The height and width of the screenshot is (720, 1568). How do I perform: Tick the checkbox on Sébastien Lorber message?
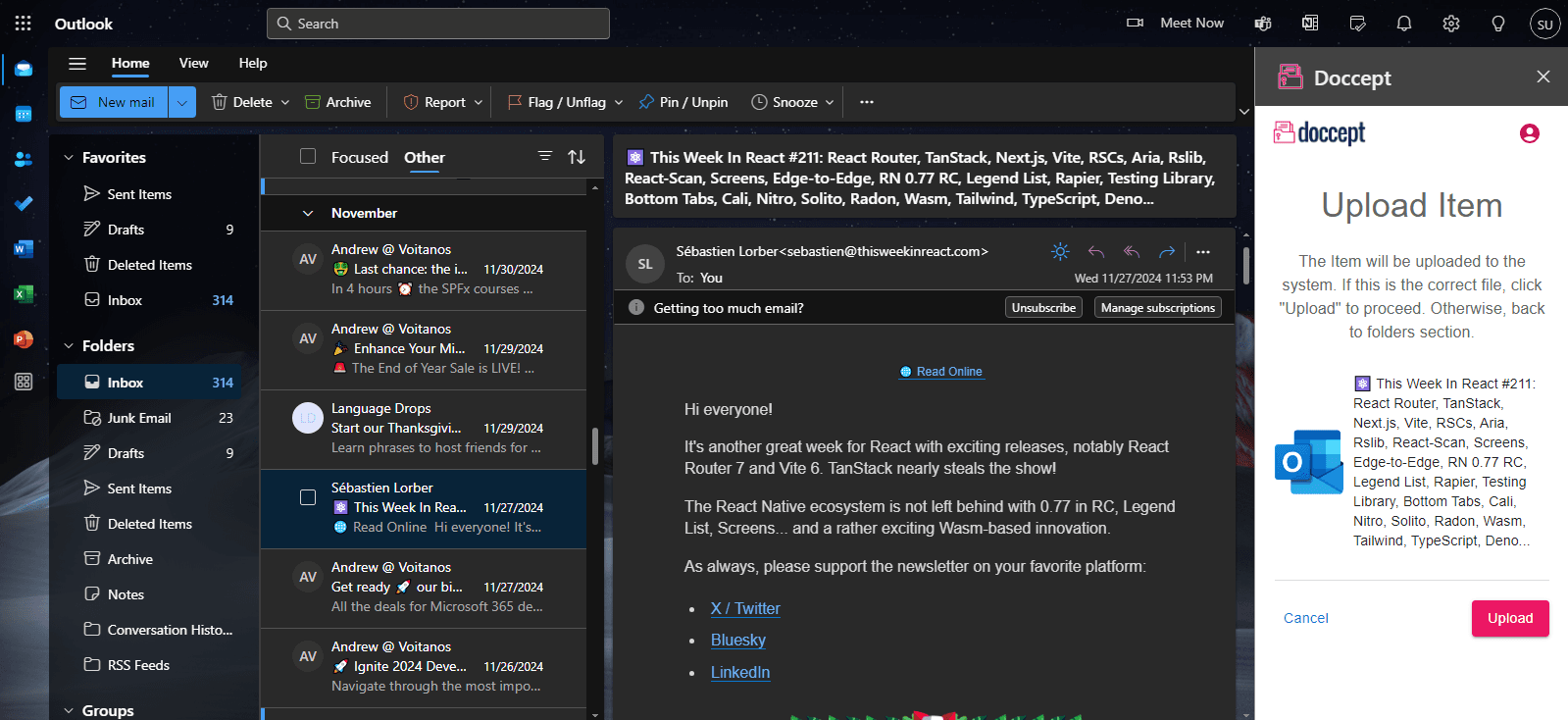click(308, 497)
